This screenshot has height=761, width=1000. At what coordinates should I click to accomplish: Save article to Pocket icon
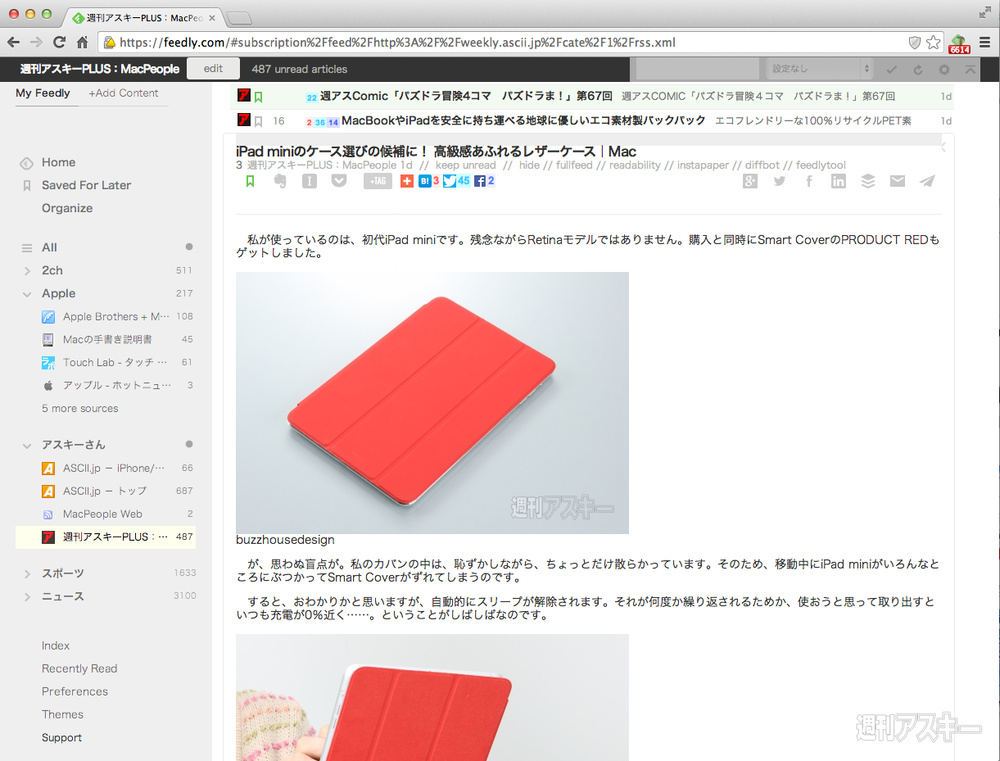(x=339, y=181)
